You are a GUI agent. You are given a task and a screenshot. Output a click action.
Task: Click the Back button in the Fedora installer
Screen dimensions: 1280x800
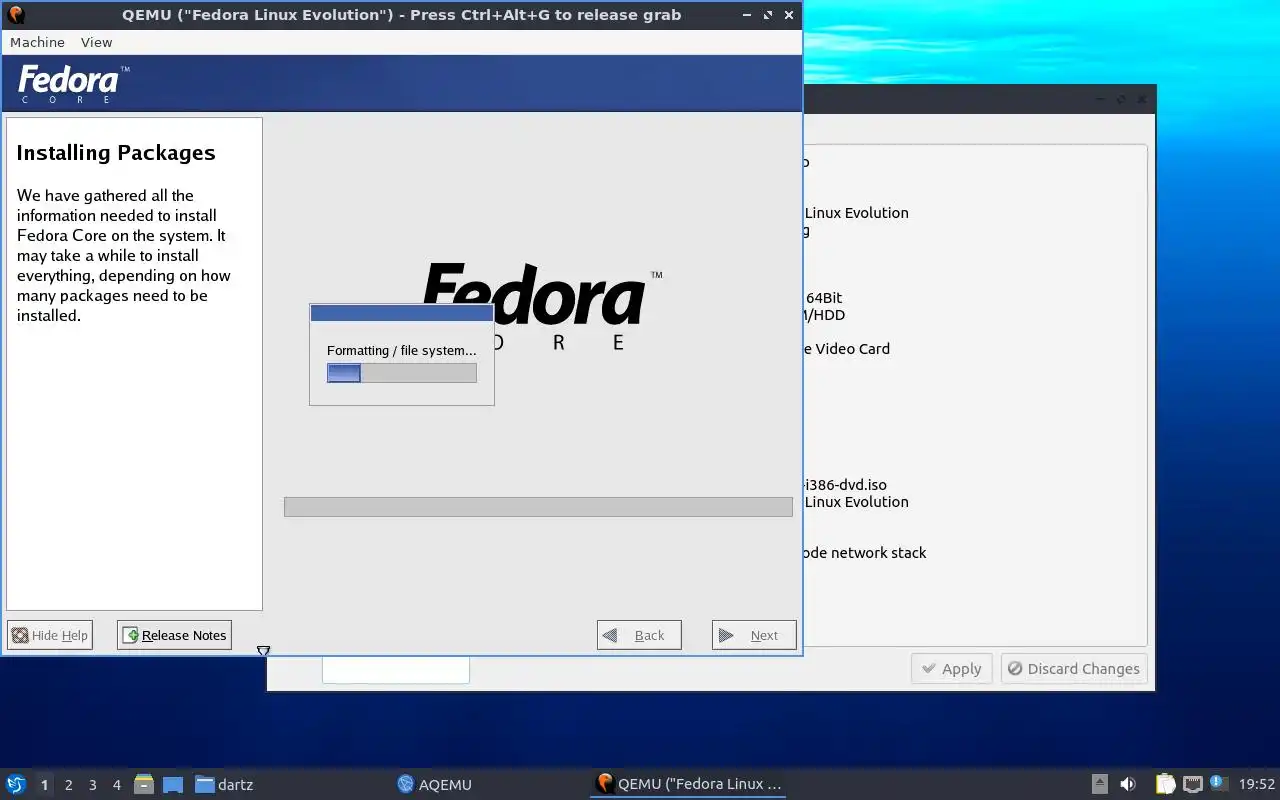639,635
